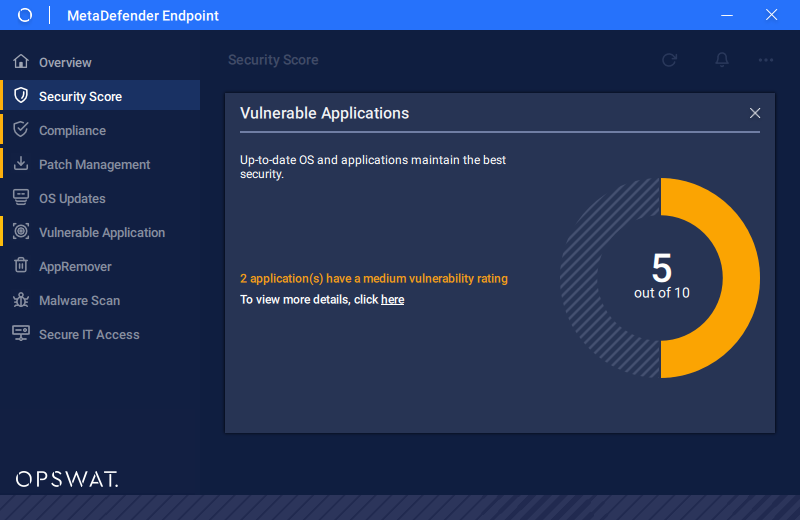Click the Malware Scan bug icon
This screenshot has height=520, width=800.
coord(21,300)
